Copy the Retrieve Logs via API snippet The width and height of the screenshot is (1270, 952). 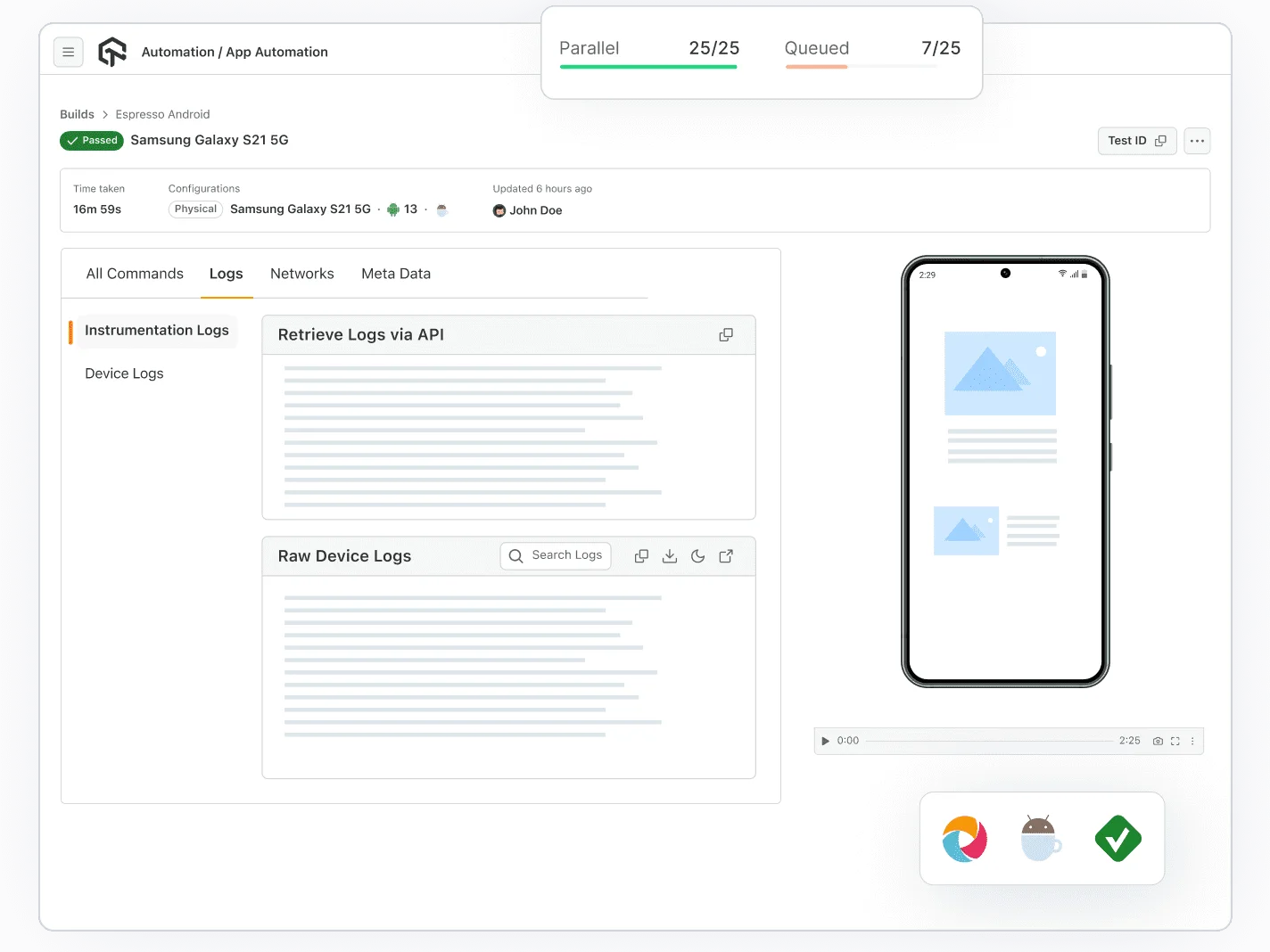point(725,334)
